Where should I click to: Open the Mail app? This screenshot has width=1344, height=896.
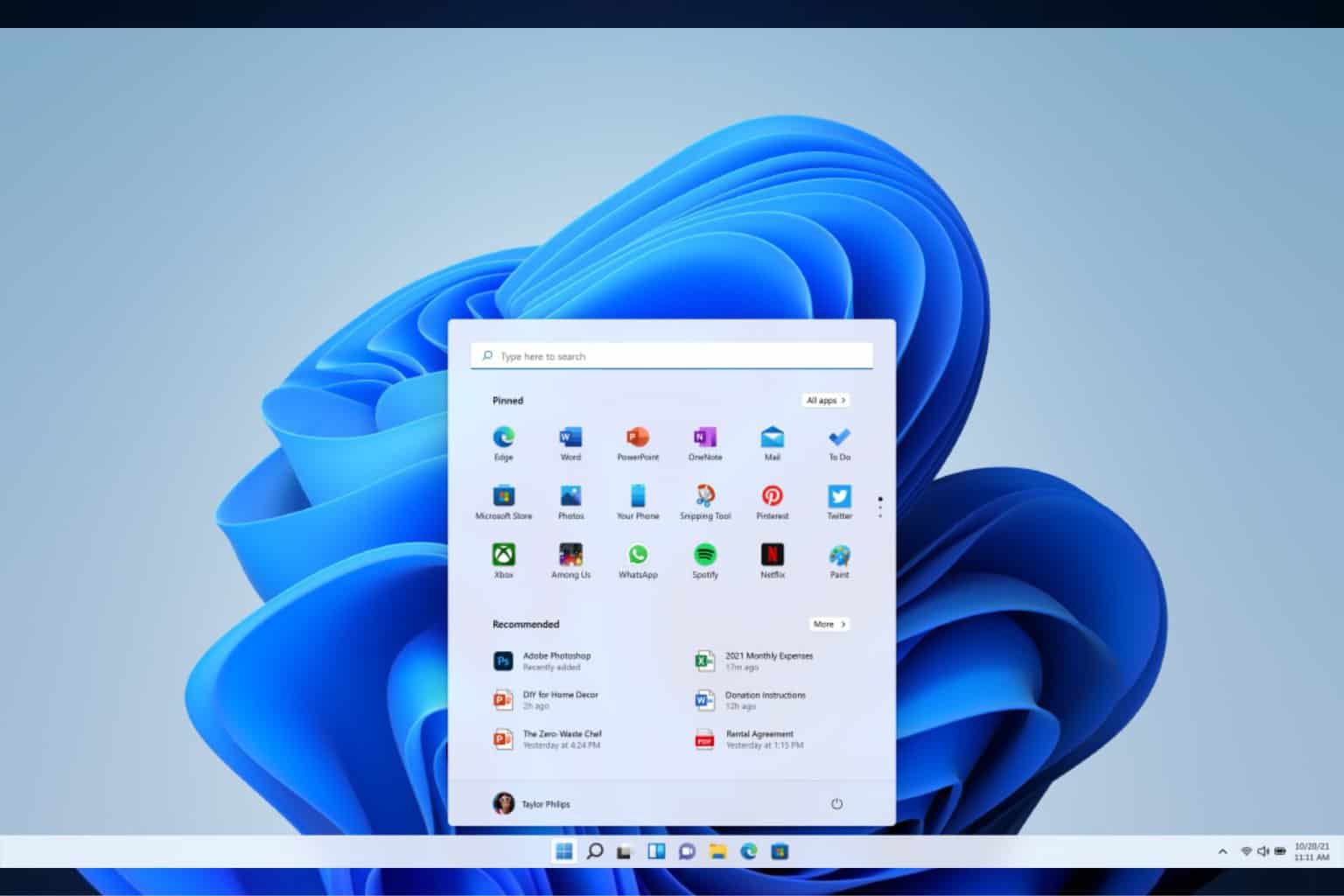[x=772, y=443]
